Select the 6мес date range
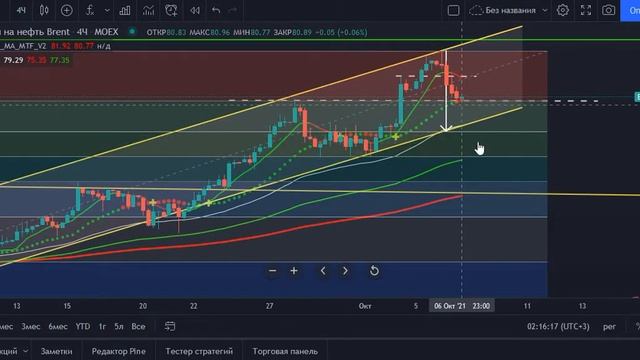The width and height of the screenshot is (640, 360). click(58, 327)
